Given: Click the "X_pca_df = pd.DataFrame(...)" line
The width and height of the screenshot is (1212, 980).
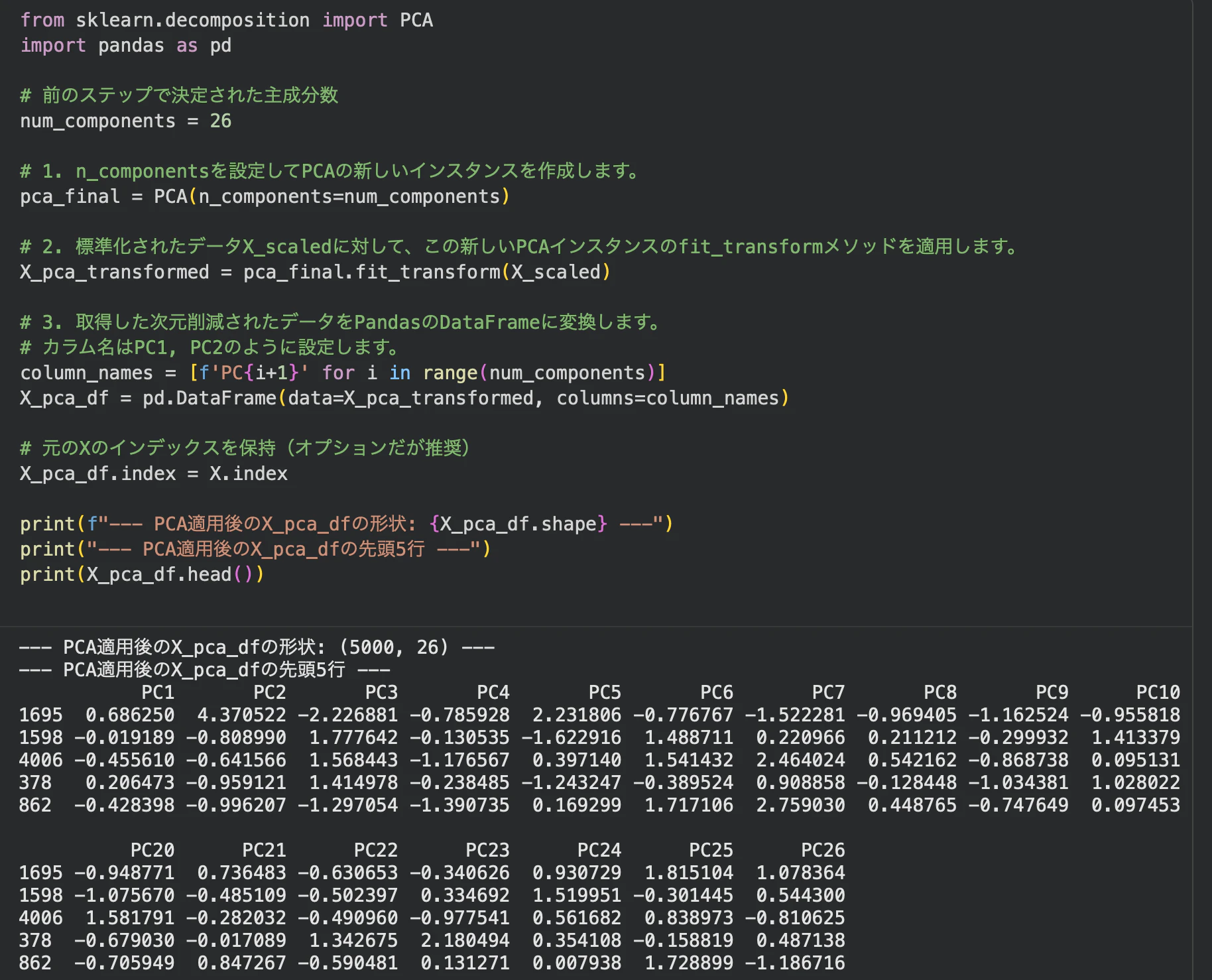Looking at the screenshot, I should [405, 398].
